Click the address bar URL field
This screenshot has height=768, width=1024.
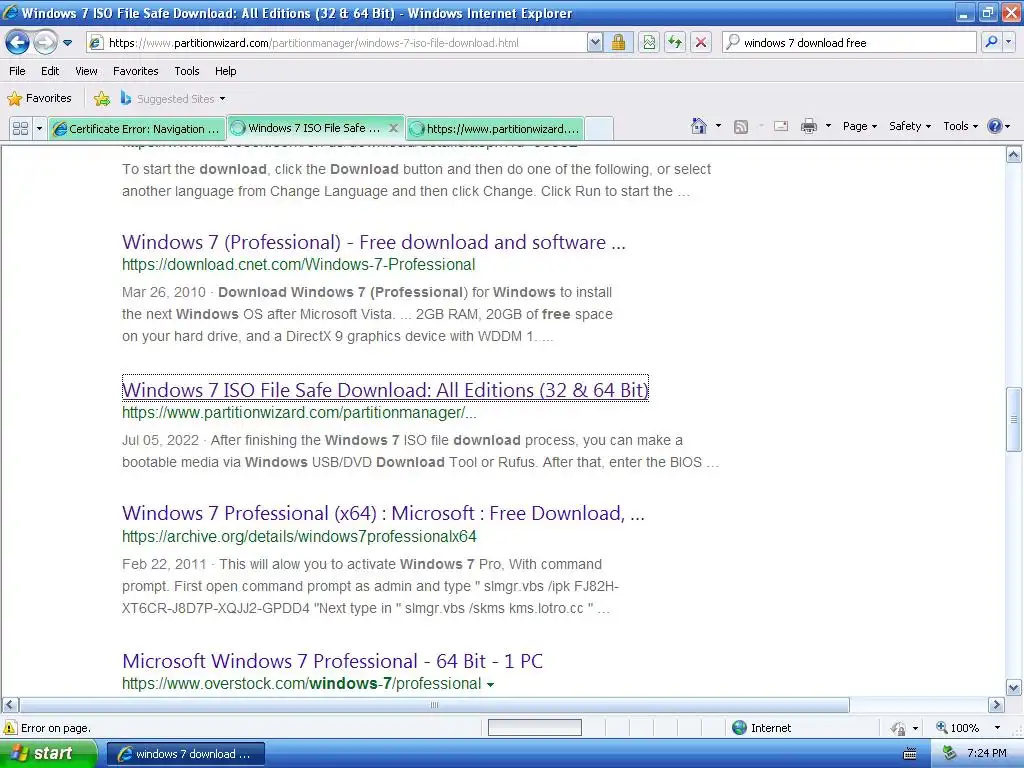point(337,43)
